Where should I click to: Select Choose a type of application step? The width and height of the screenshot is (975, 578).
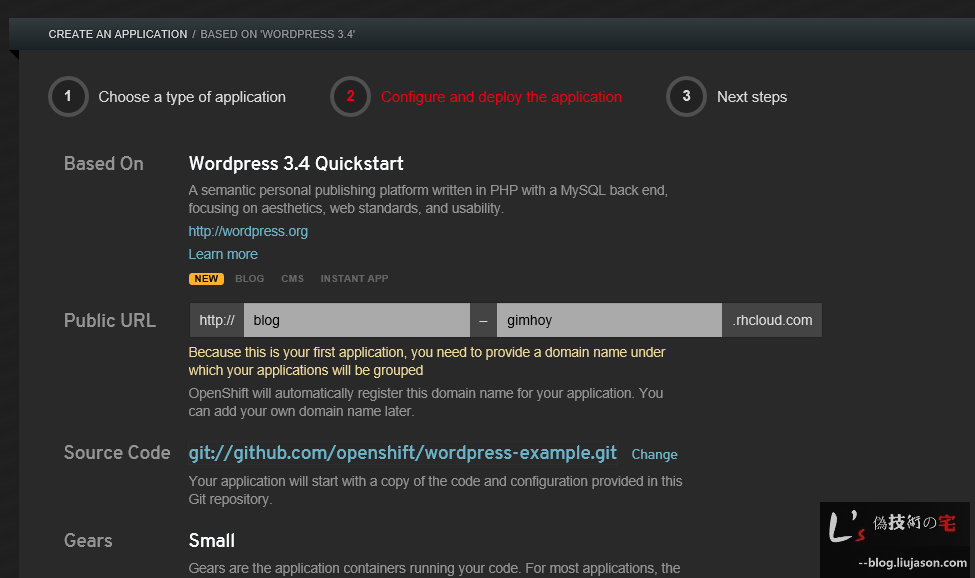click(x=192, y=97)
